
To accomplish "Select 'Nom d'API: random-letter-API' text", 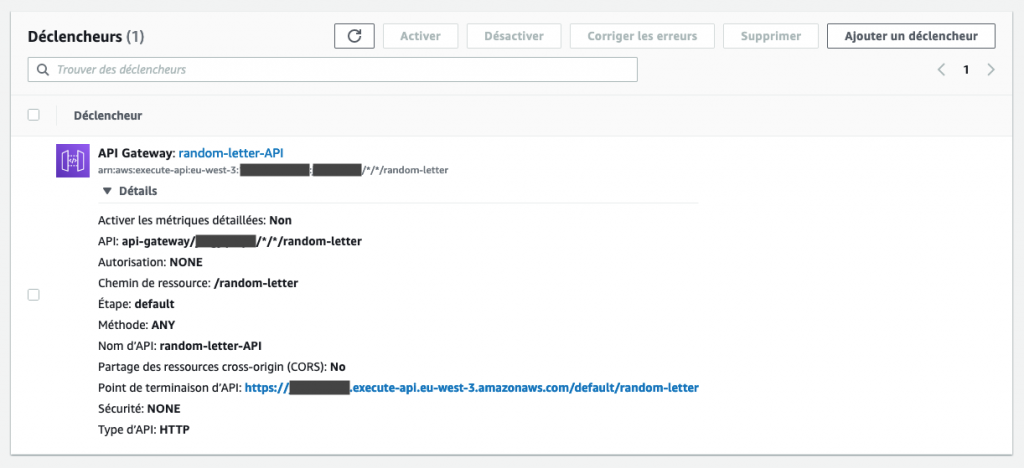I will tap(180, 346).
